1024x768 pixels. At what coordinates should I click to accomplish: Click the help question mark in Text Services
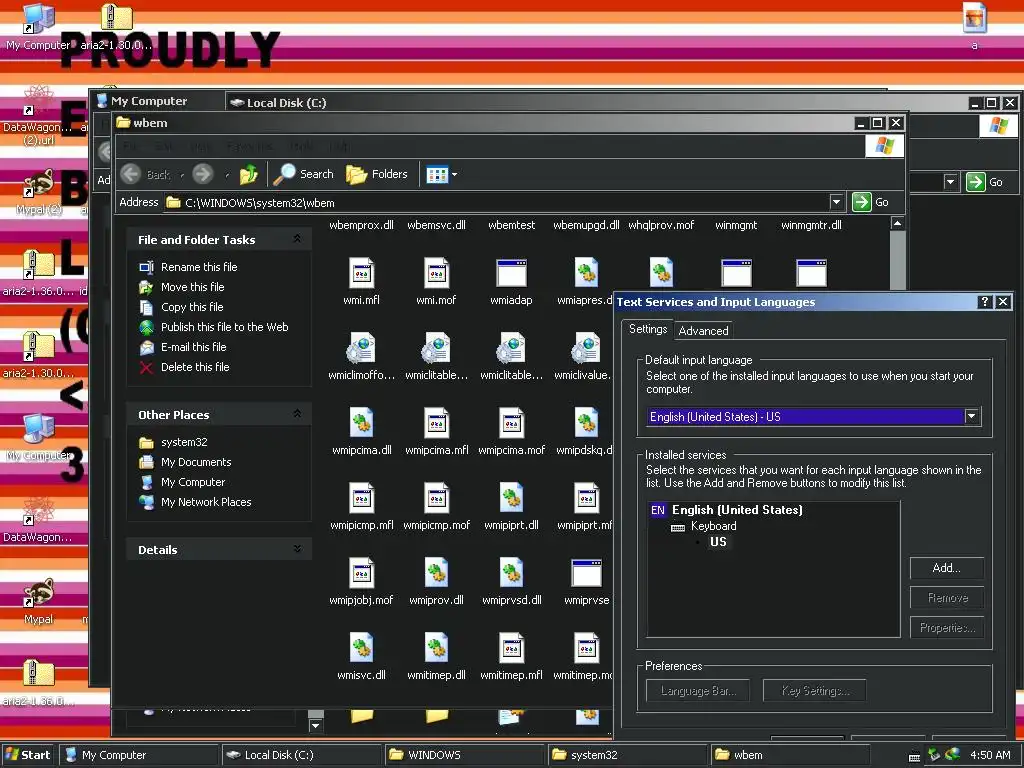[985, 302]
